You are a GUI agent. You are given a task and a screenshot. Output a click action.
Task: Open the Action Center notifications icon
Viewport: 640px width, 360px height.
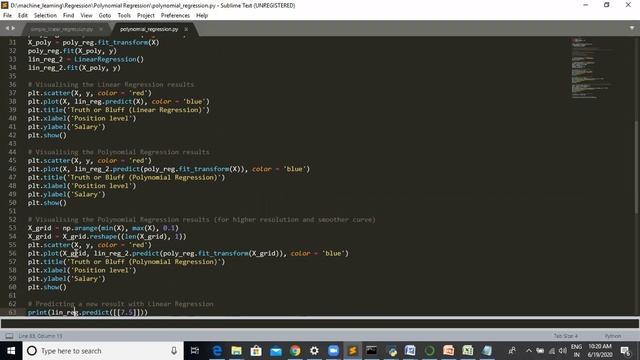coord(625,351)
